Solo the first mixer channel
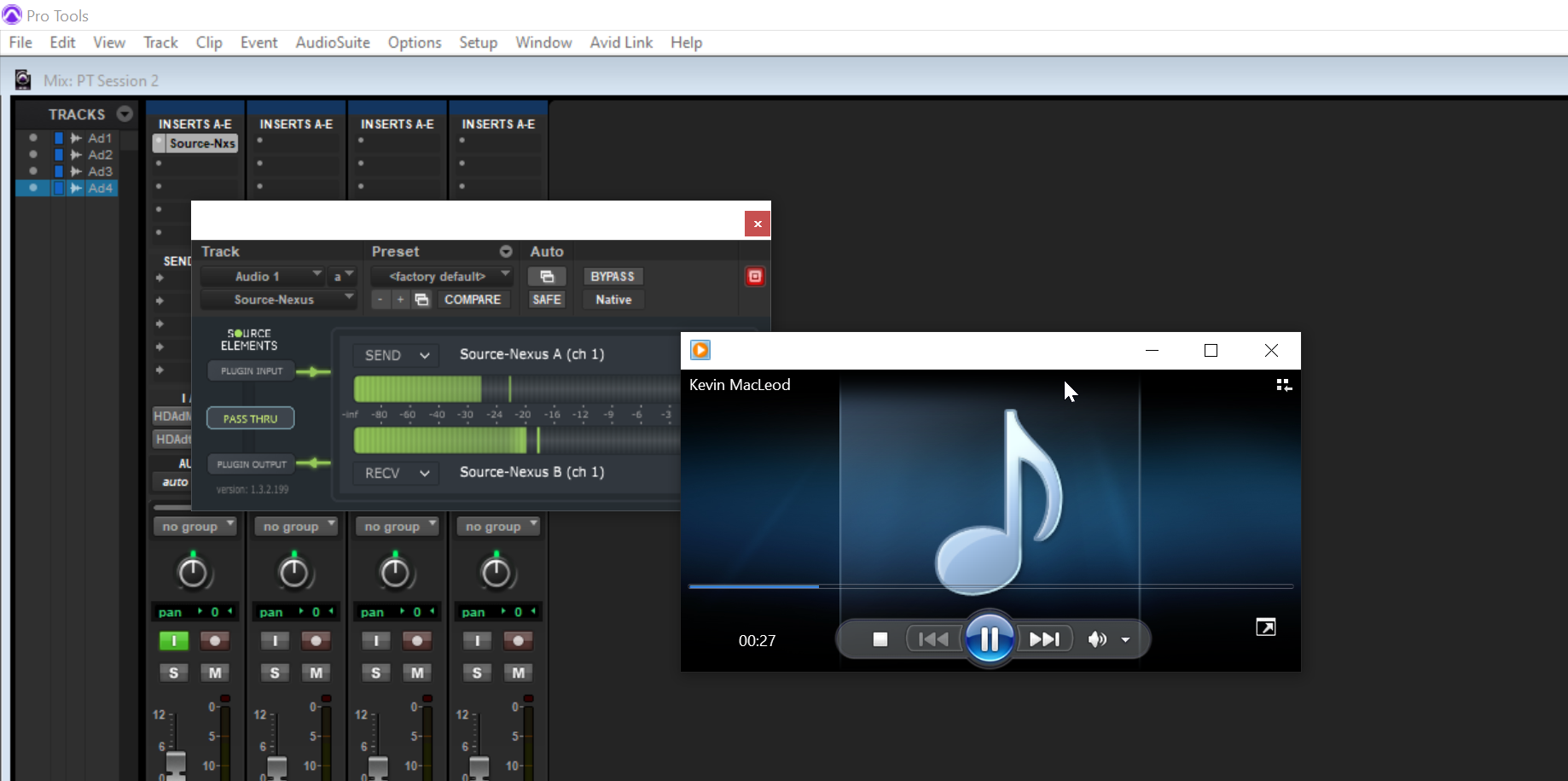This screenshot has width=1568, height=781. coord(174,673)
